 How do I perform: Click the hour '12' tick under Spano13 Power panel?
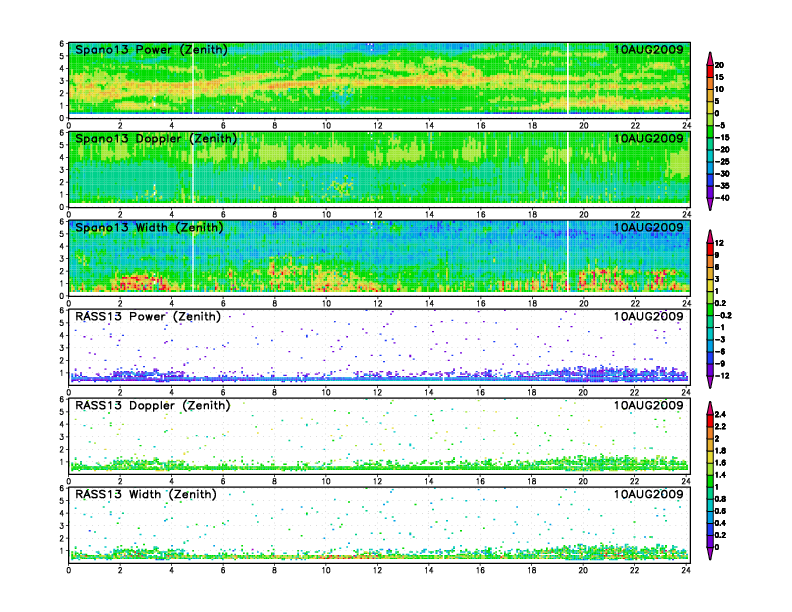(378, 125)
